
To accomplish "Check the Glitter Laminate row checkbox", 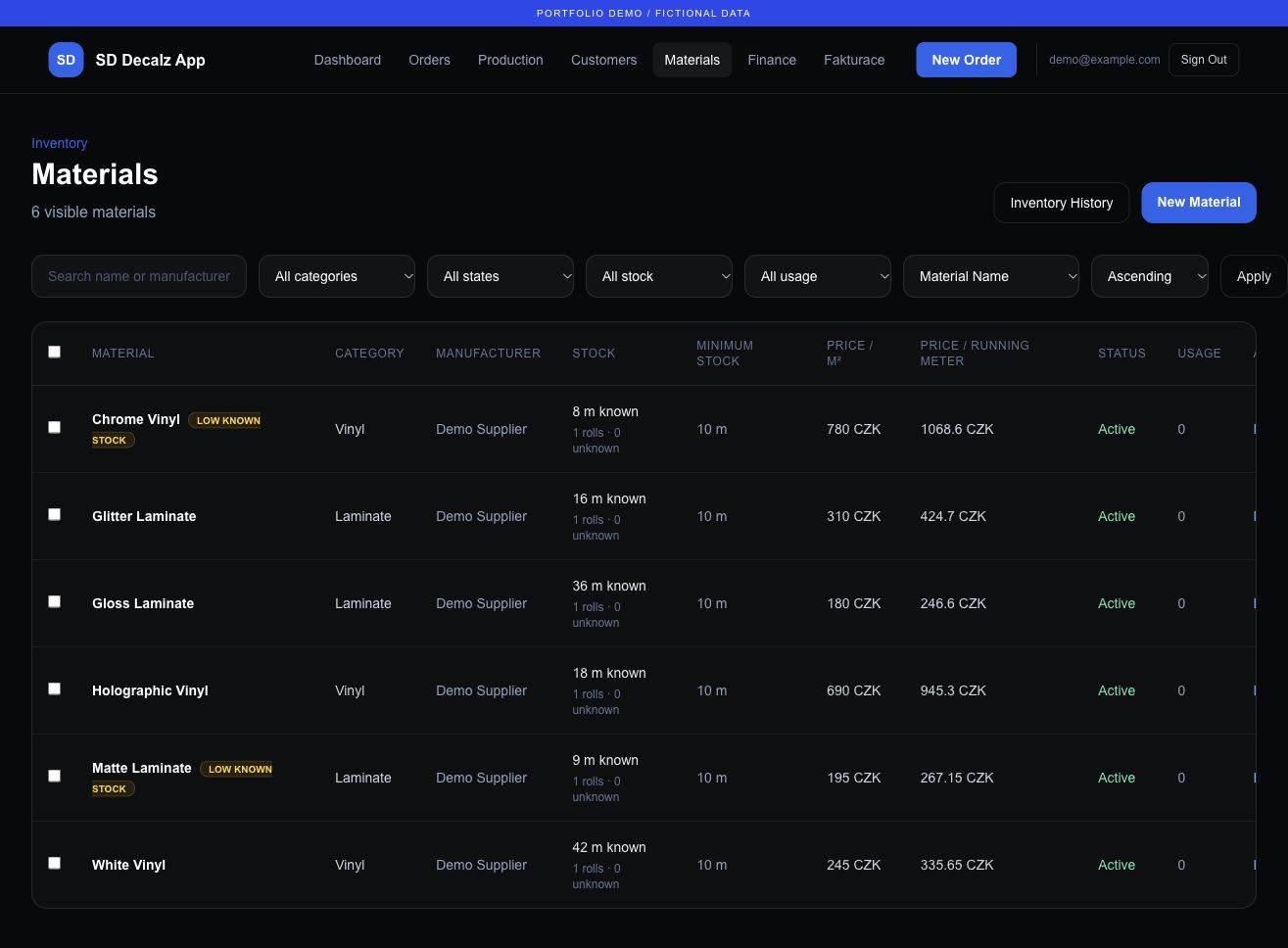I will pyautogui.click(x=55, y=514).
